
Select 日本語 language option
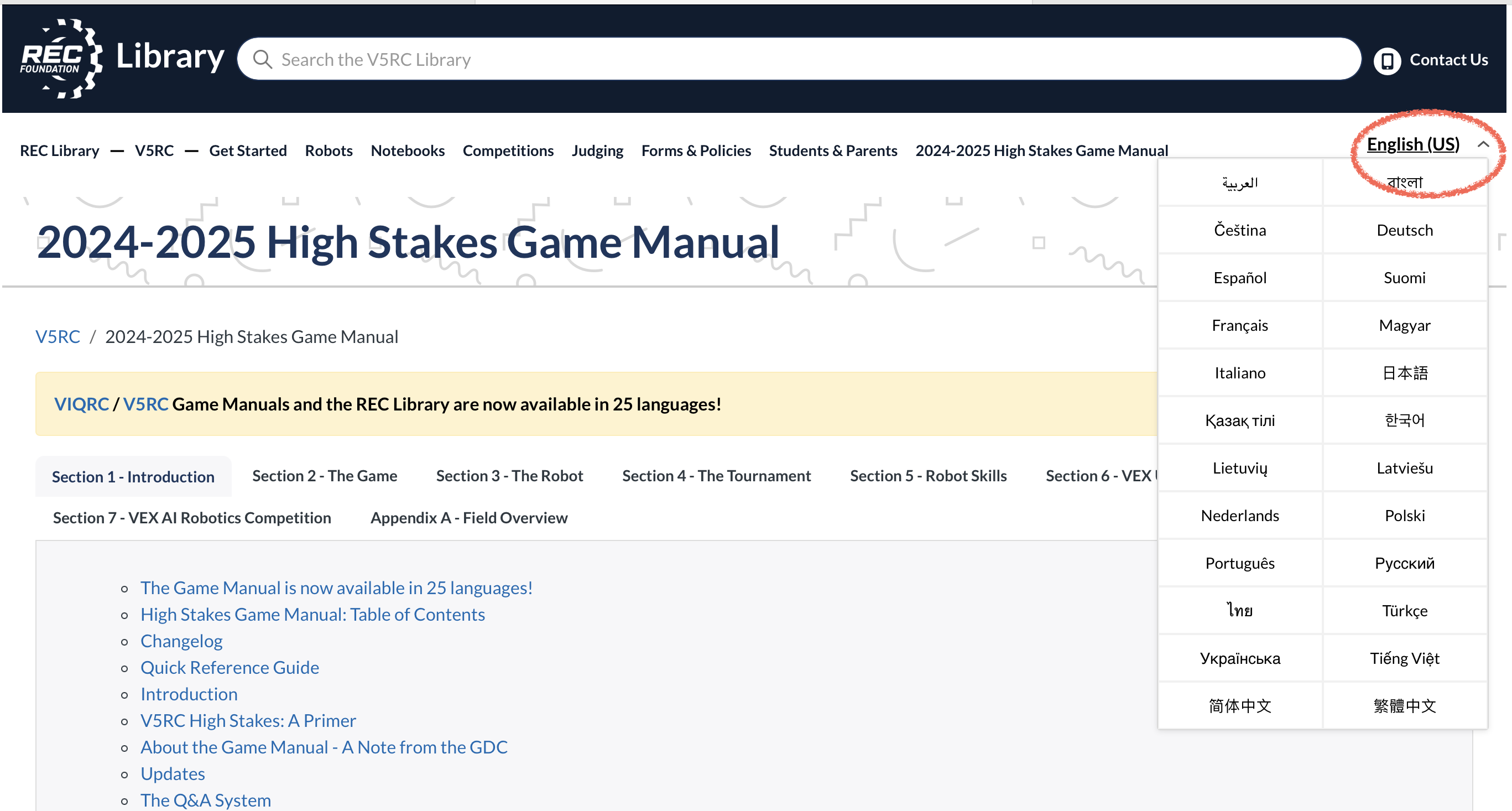(x=1405, y=373)
